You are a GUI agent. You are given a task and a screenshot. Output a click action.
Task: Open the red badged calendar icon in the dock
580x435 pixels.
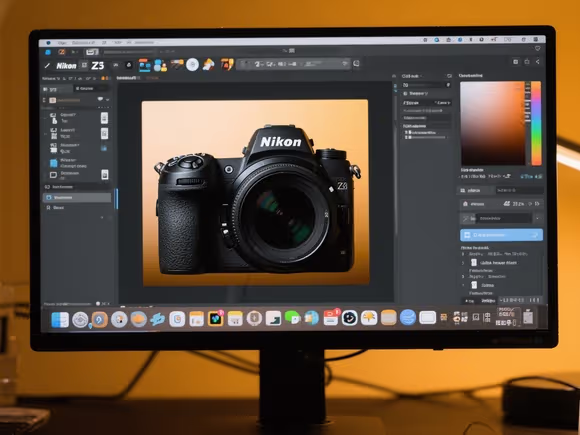[331, 317]
